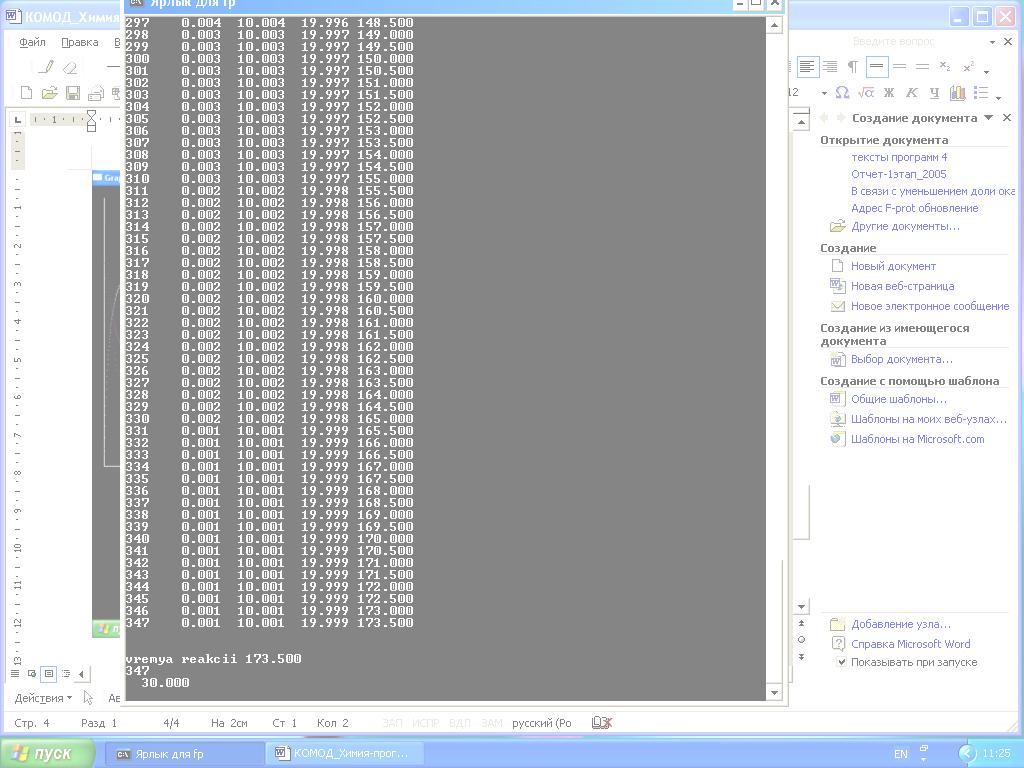The height and width of the screenshot is (768, 1024).
Task: Open the 'Файл' menu
Action: [32, 42]
